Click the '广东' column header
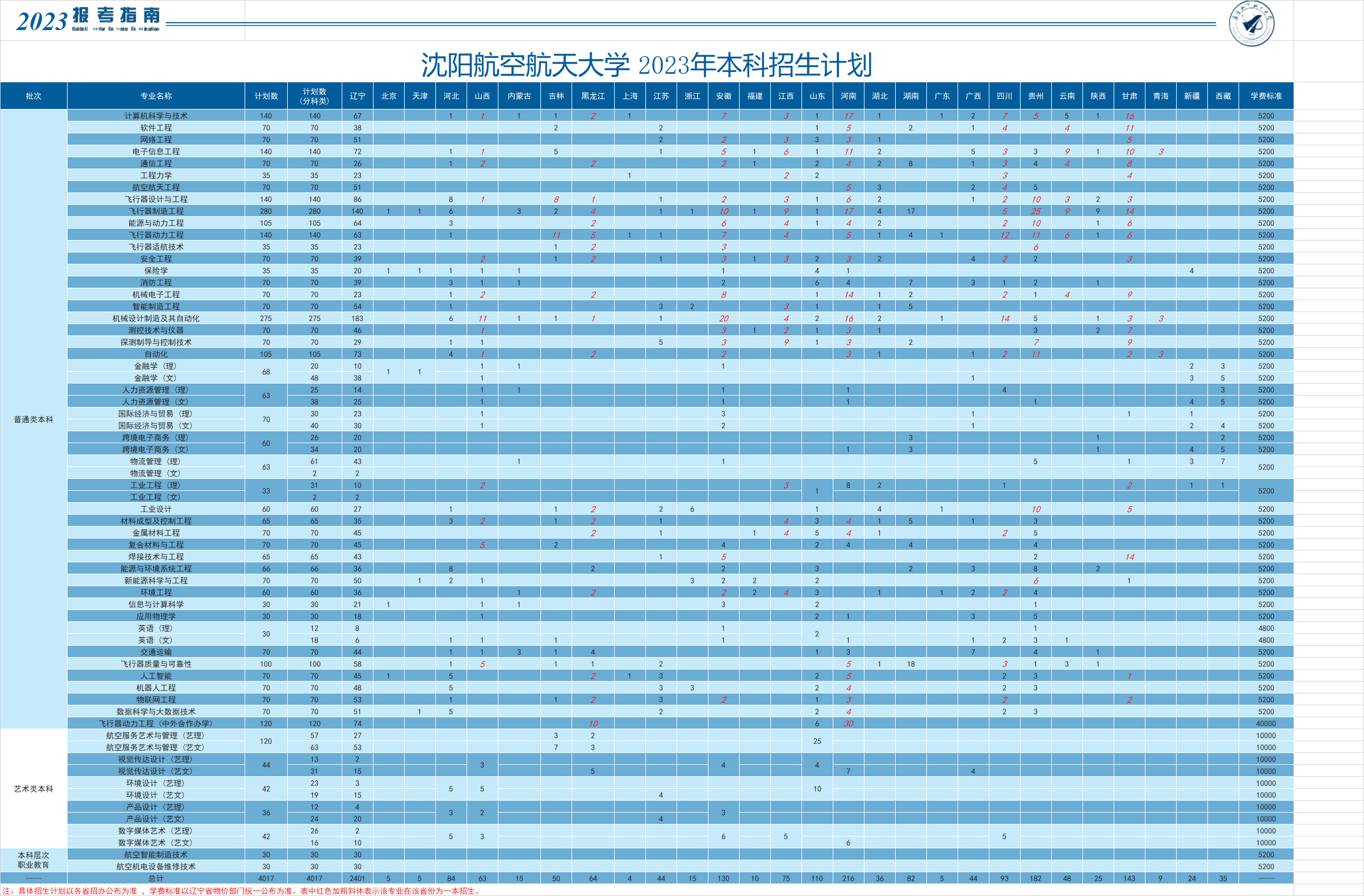 point(942,96)
